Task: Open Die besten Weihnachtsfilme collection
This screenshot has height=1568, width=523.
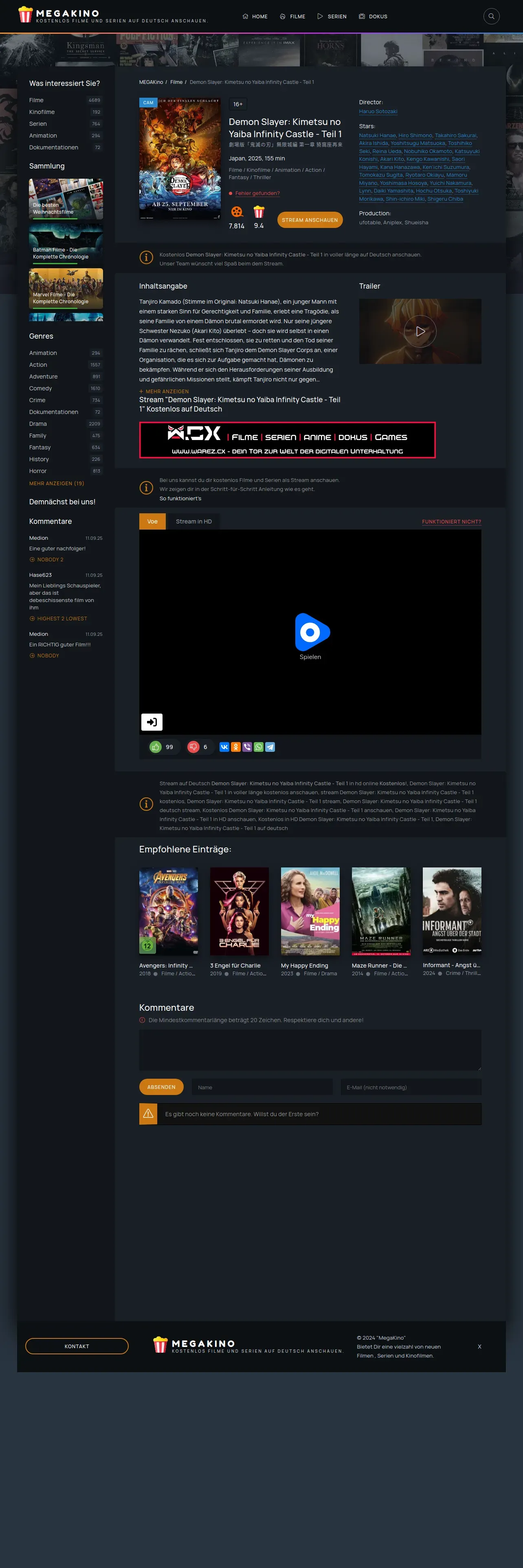Action: pyautogui.click(x=66, y=199)
